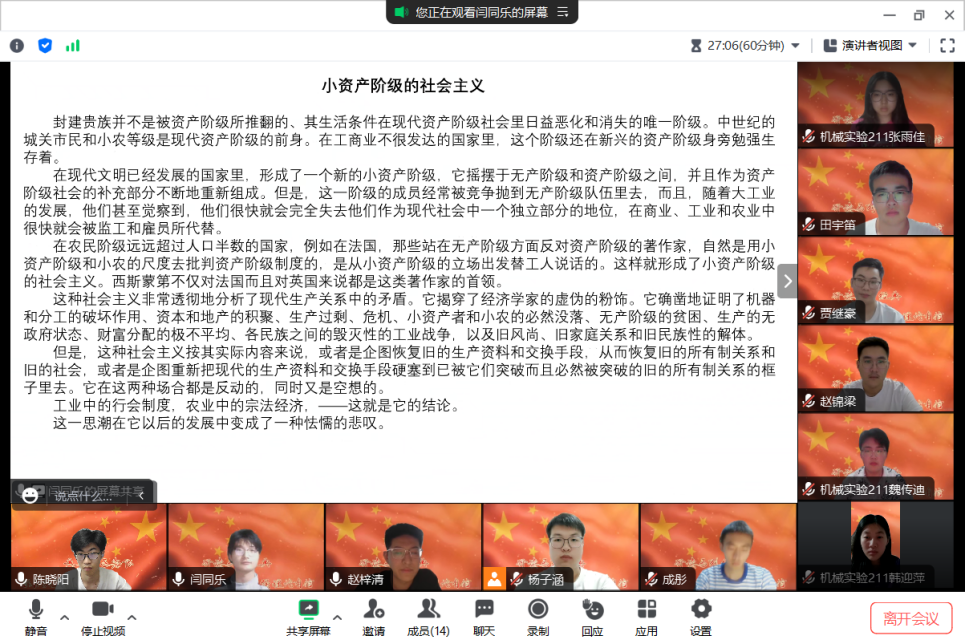Image resolution: width=965 pixels, height=644 pixels.
Task: Expand audio options arrow beside 静音
Action: [x=65, y=616]
